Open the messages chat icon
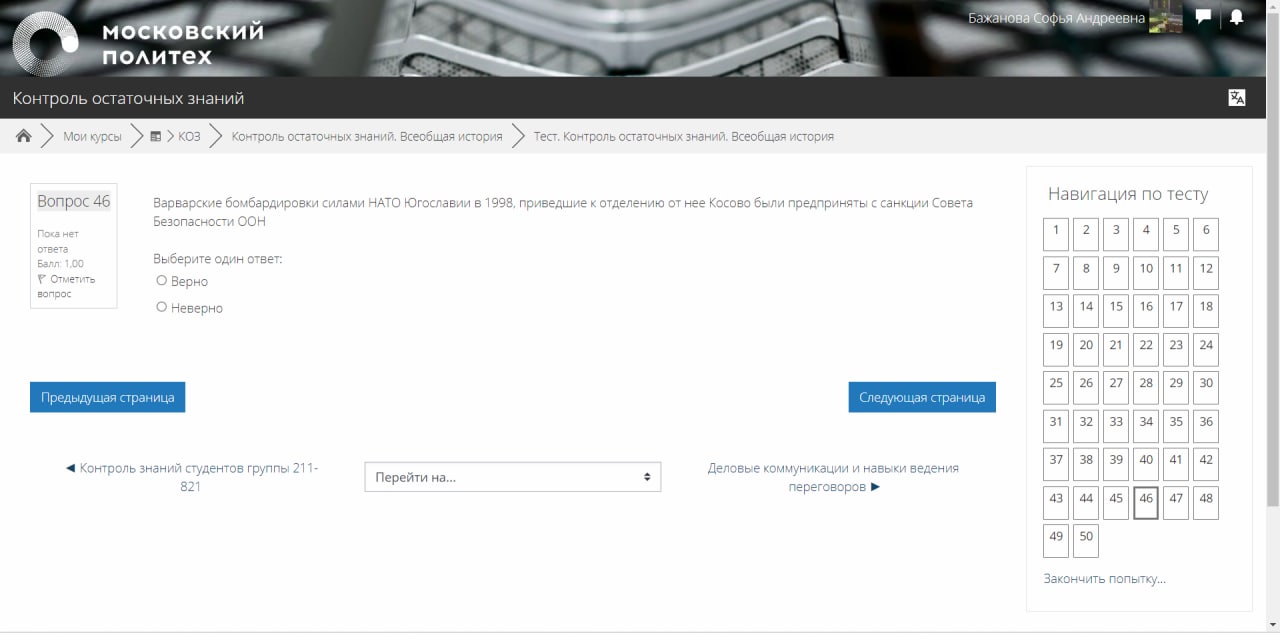The image size is (1280, 633). pos(1203,18)
